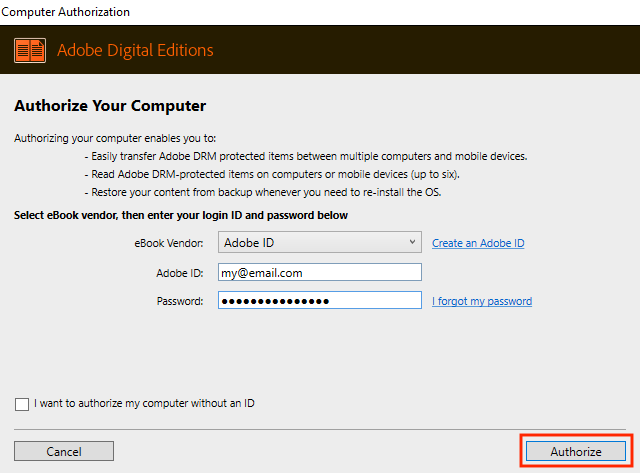
Task: Click the Adobe Digital Editions book logo
Action: click(x=30, y=50)
